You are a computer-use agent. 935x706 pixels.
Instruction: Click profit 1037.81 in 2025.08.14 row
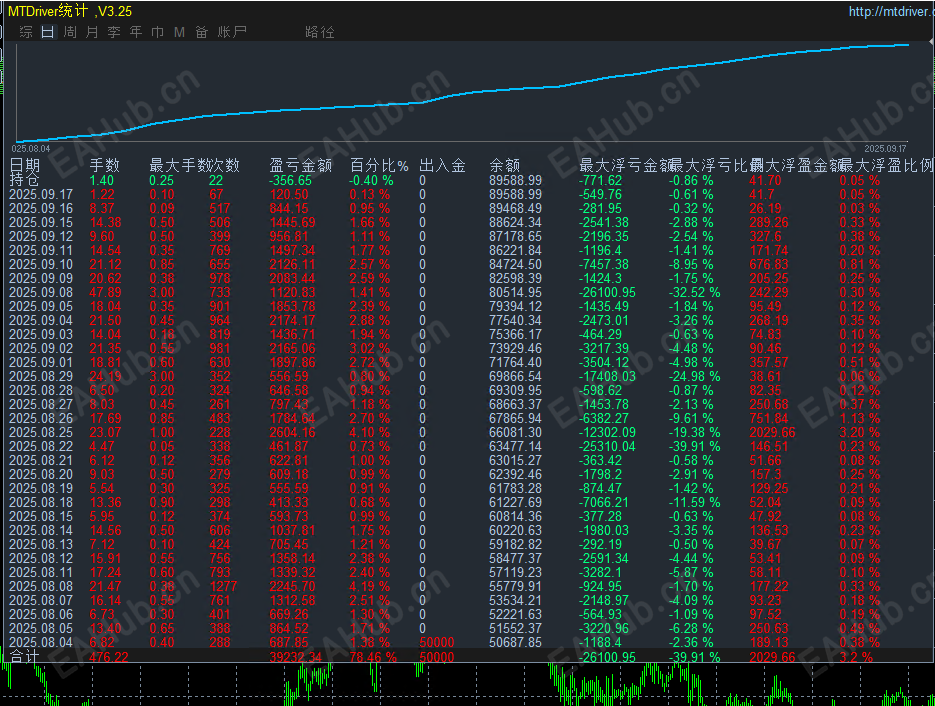click(292, 531)
